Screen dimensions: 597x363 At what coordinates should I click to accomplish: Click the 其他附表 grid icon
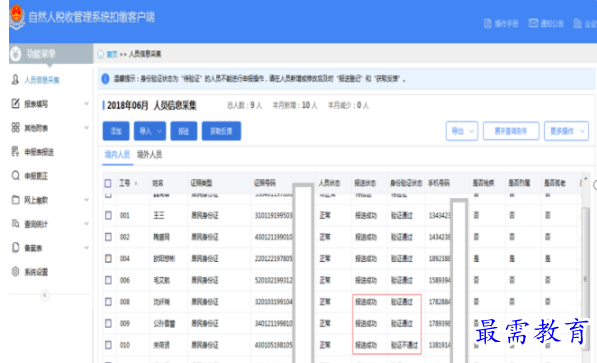(15, 128)
